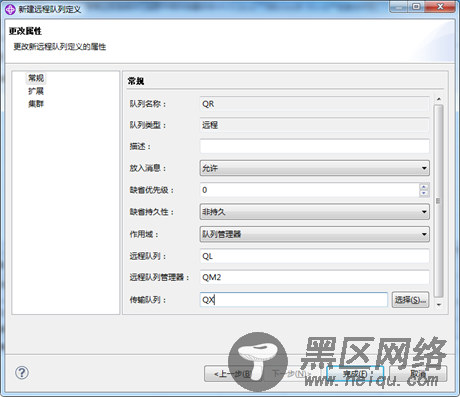Decrease 缺省优先级 with down arrow
Image resolution: width=460 pixels, height=397 pixels.
(x=424, y=193)
